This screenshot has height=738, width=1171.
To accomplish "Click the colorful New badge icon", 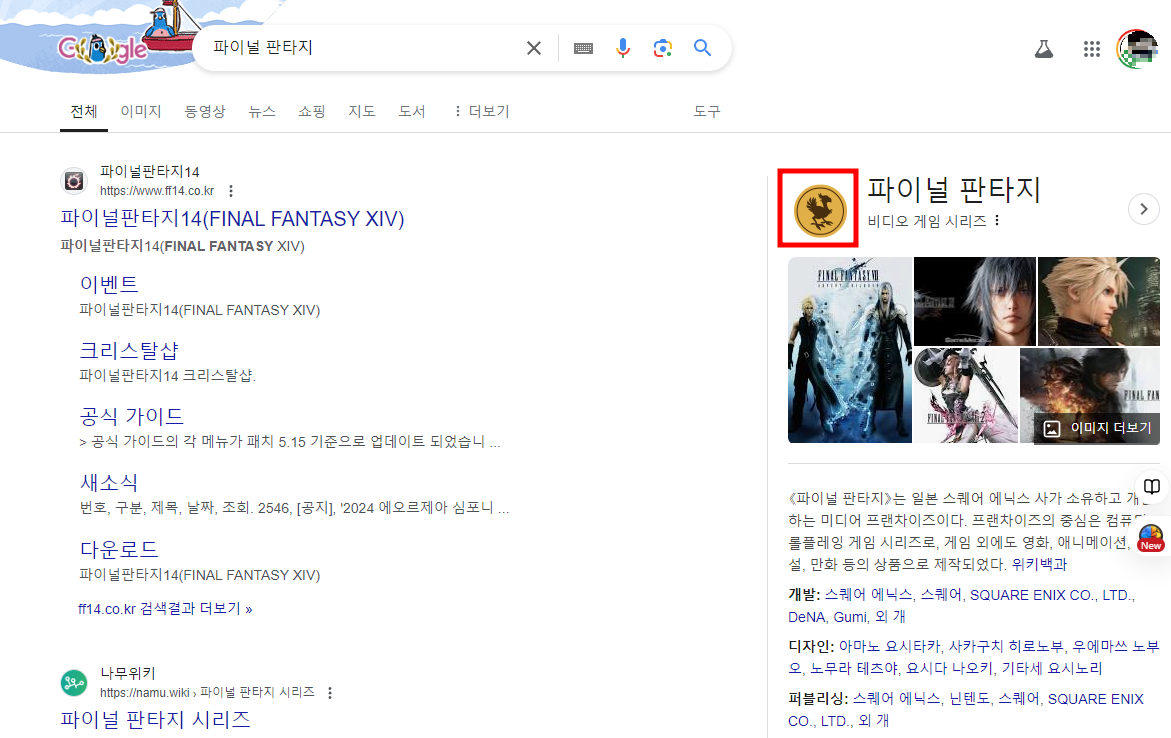I will [x=1151, y=537].
